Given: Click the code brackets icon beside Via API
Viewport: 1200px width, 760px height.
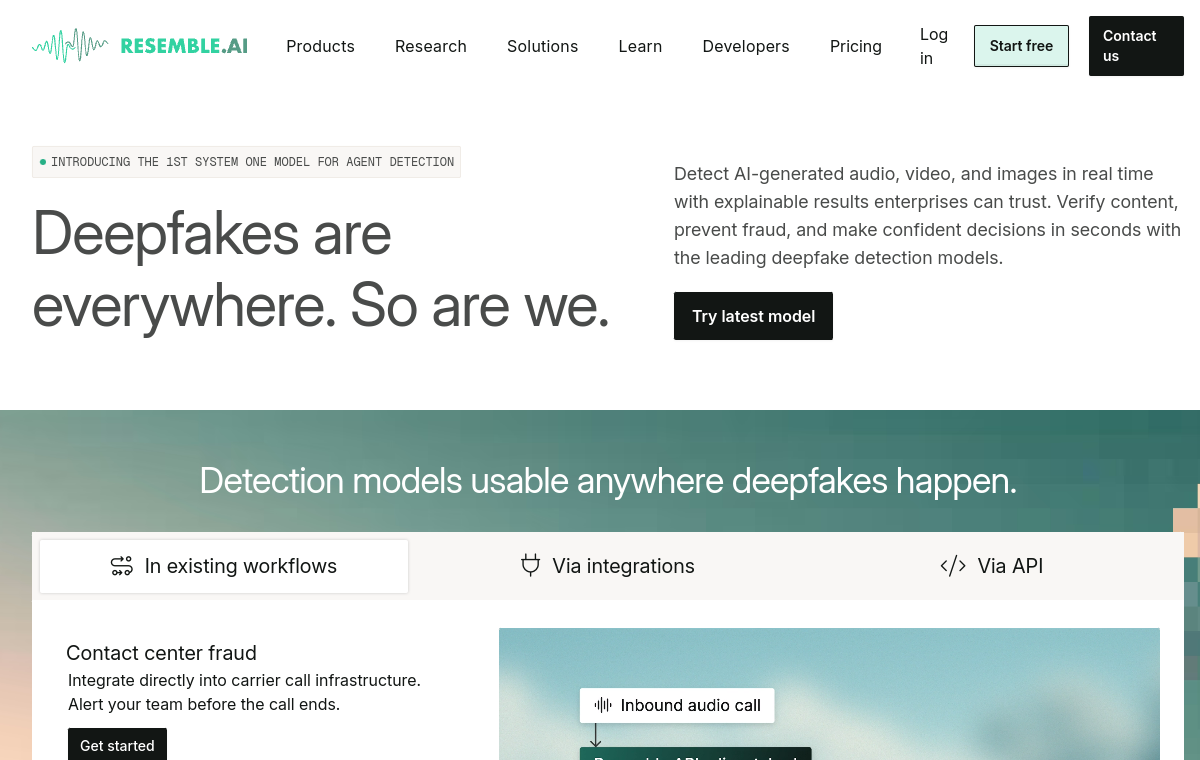Looking at the screenshot, I should click(953, 566).
